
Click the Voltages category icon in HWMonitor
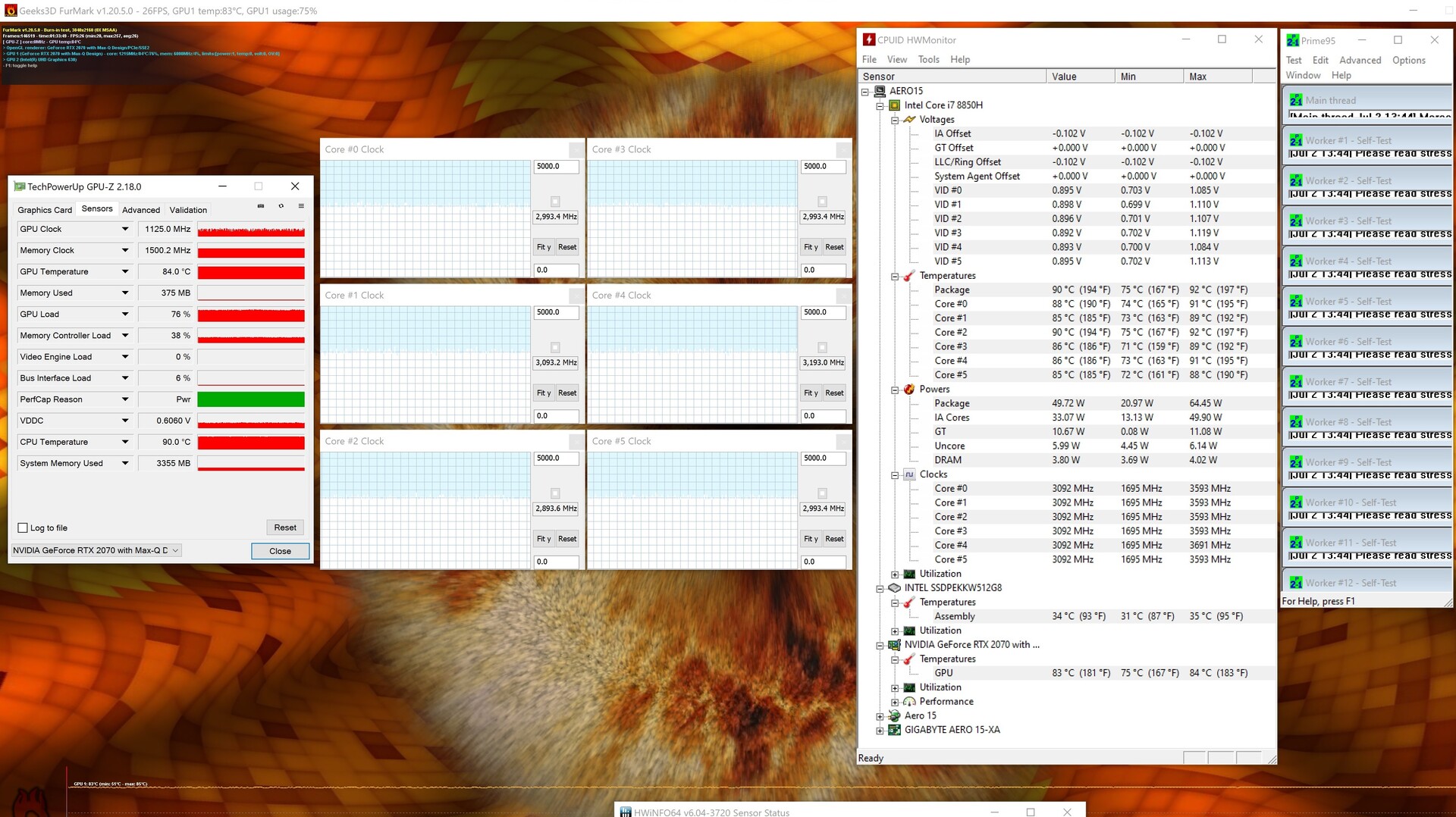tap(909, 120)
